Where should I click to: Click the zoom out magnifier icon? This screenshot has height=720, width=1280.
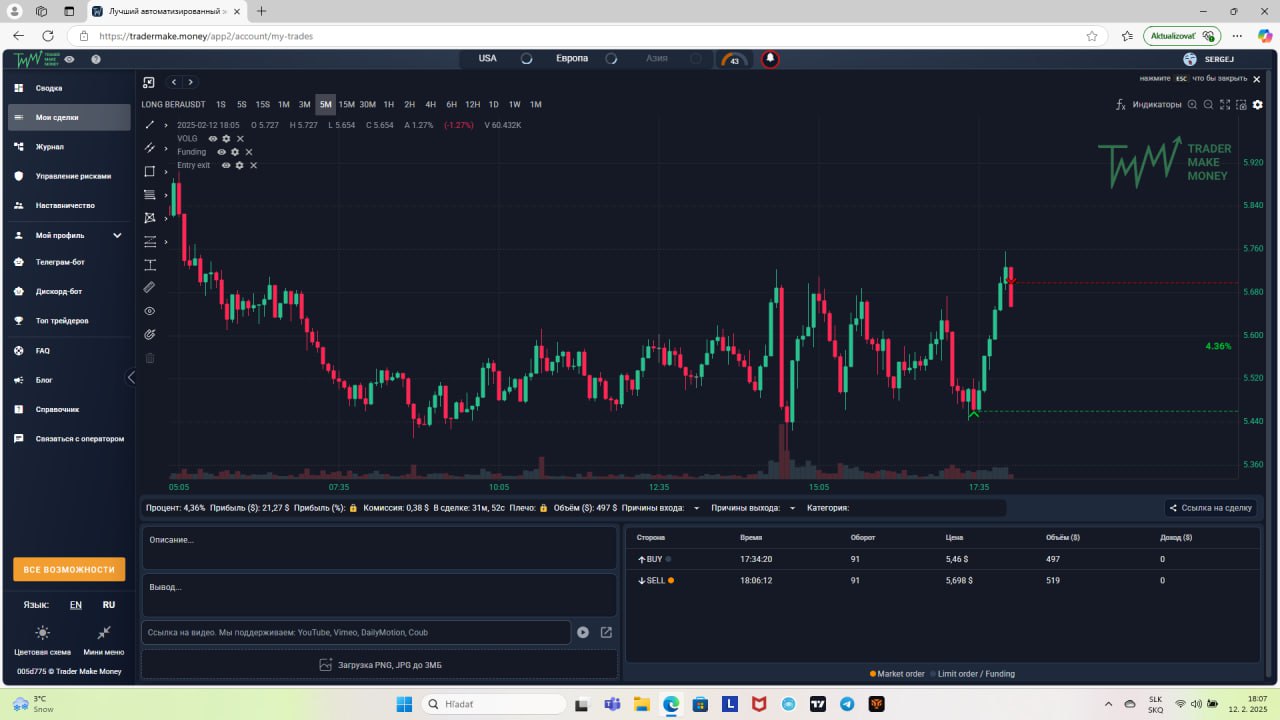pyautogui.click(x=1208, y=104)
